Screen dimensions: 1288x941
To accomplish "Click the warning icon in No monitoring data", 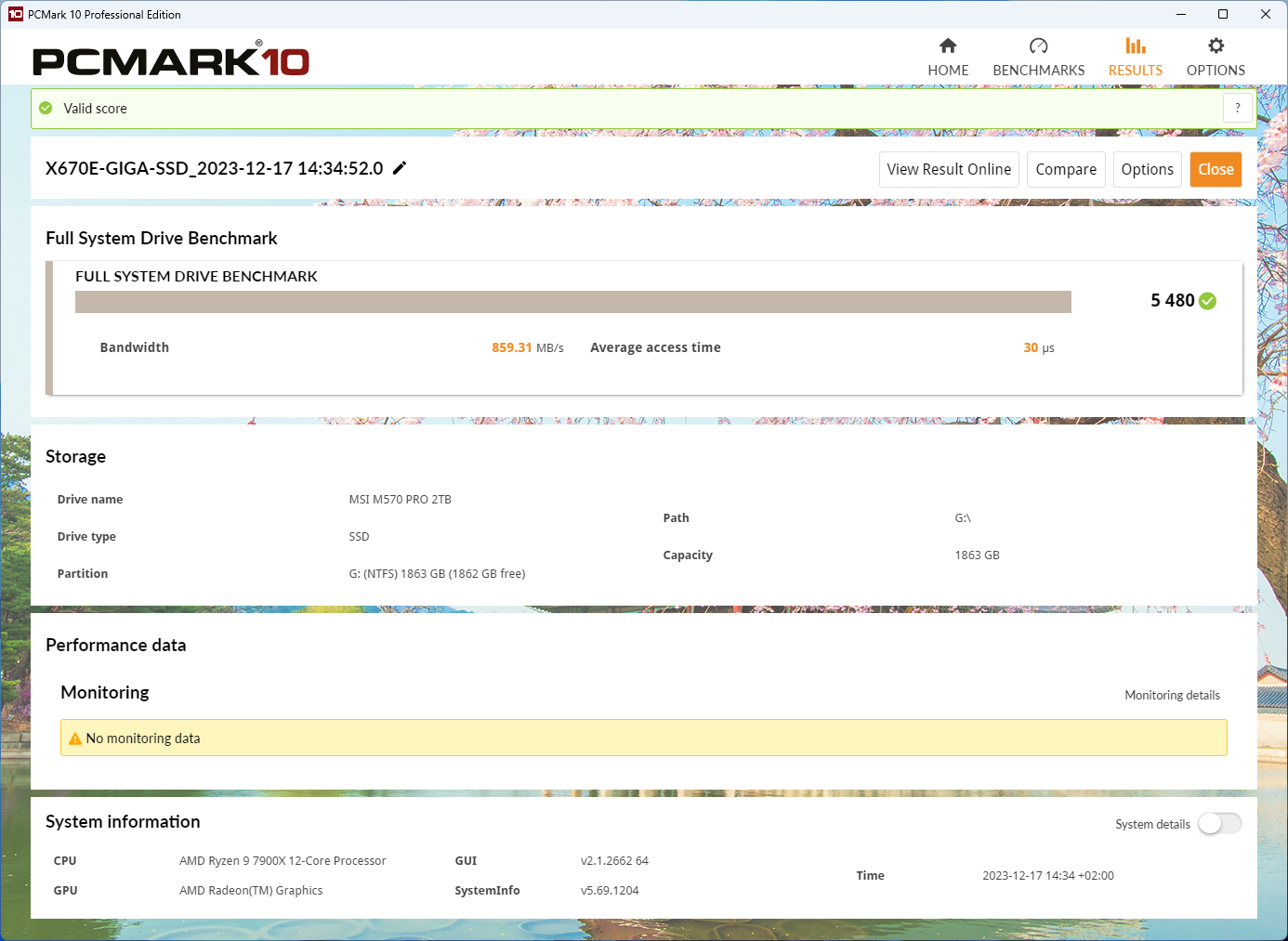I will coord(75,738).
